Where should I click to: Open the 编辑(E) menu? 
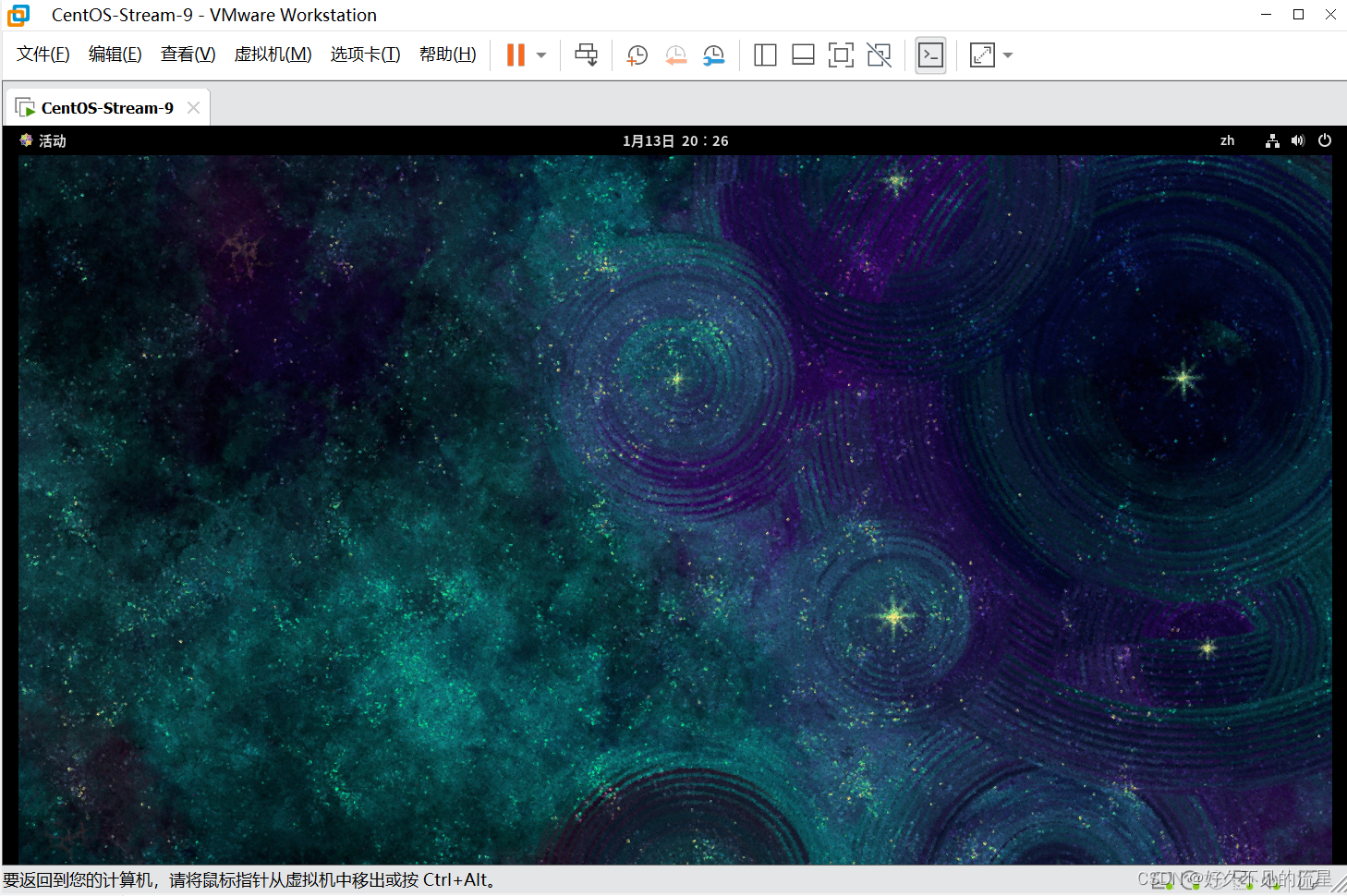click(x=115, y=54)
